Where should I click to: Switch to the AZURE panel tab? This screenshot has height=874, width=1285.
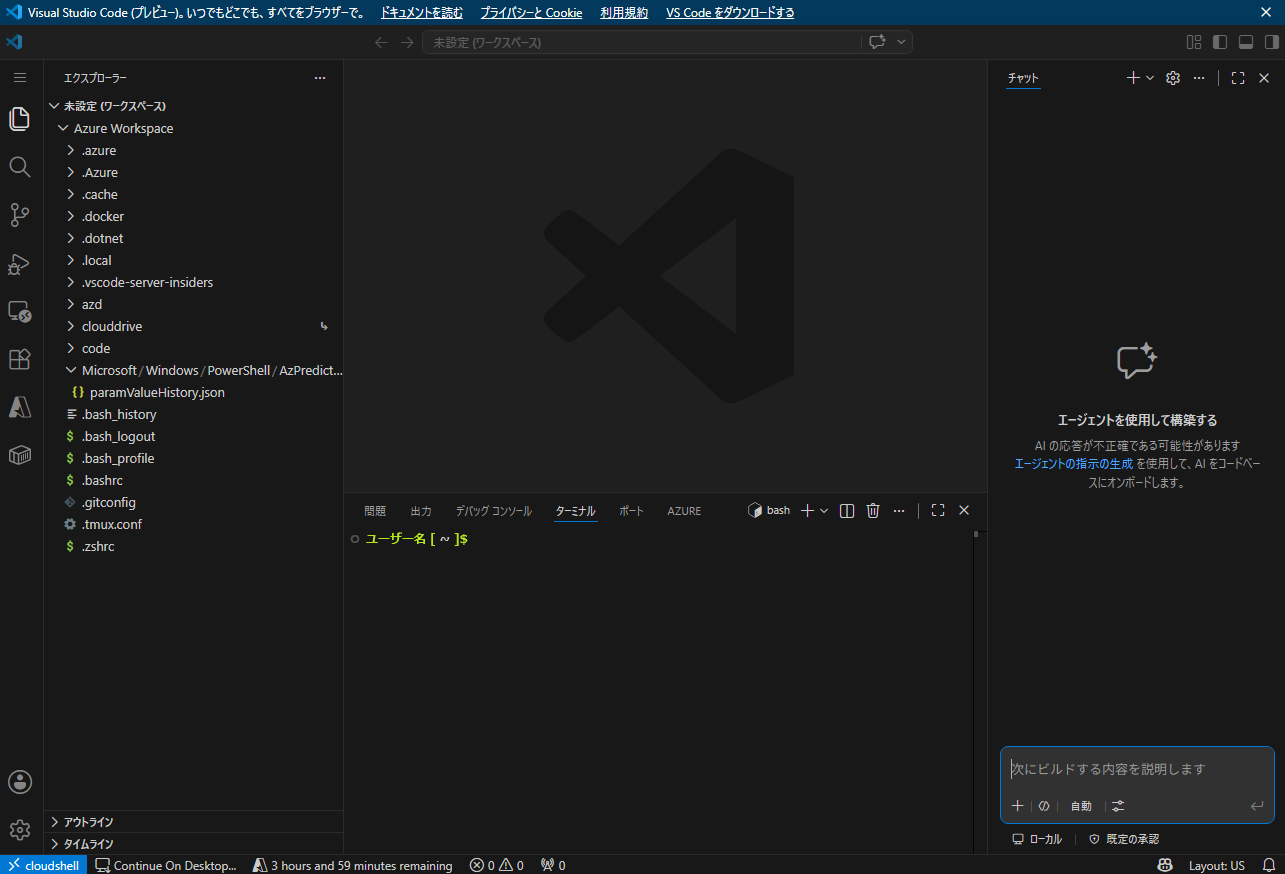click(x=684, y=510)
